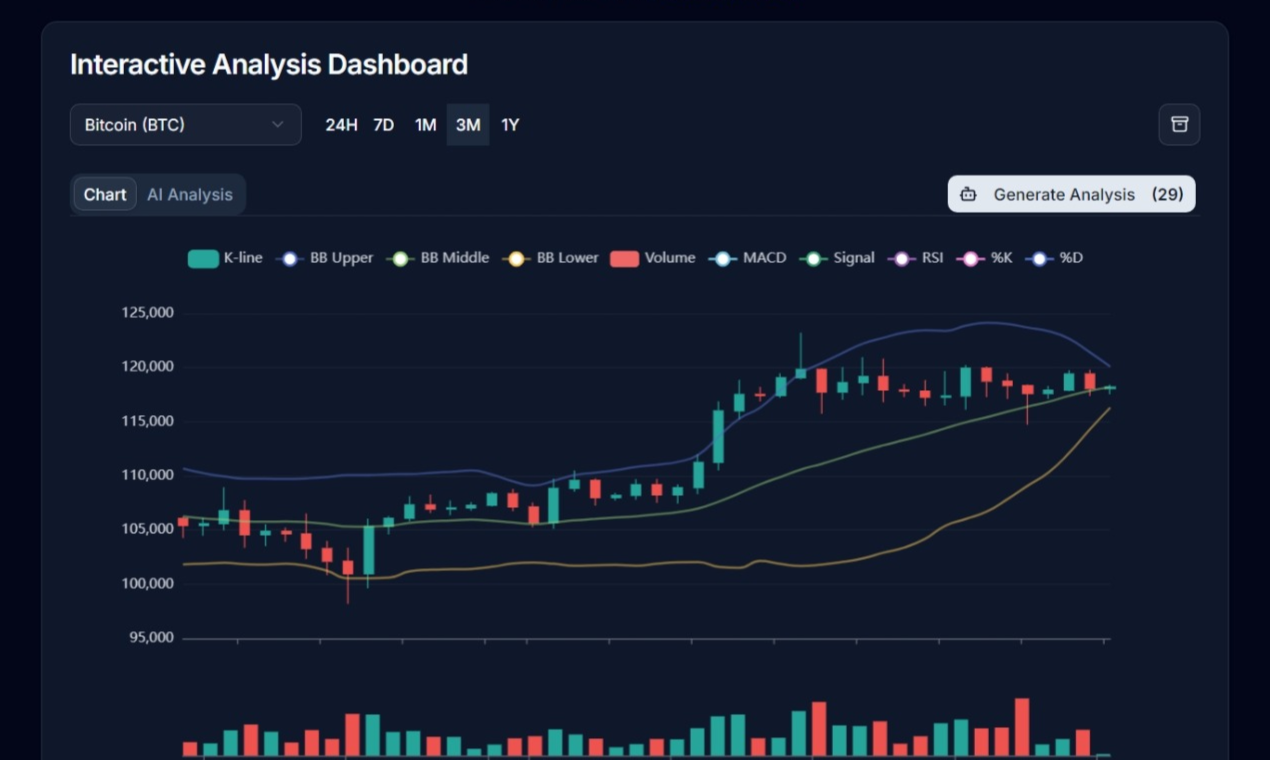Switch to the 1M time range

coord(426,125)
